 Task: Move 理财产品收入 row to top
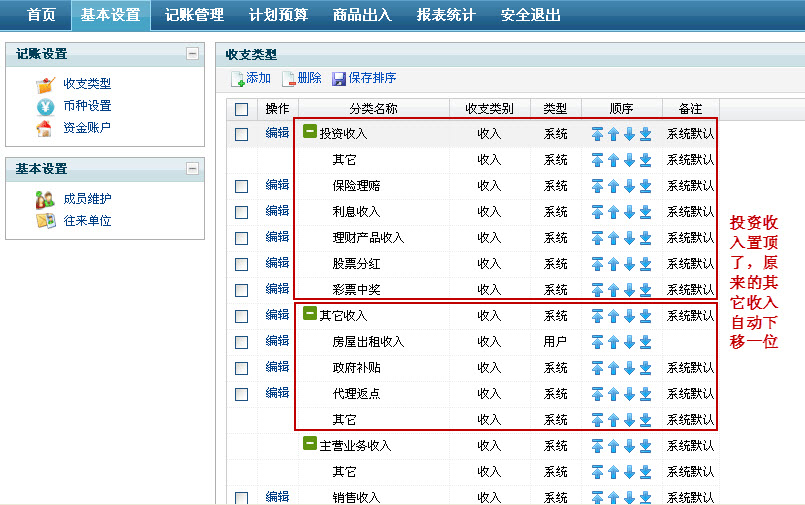pyautogui.click(x=597, y=238)
